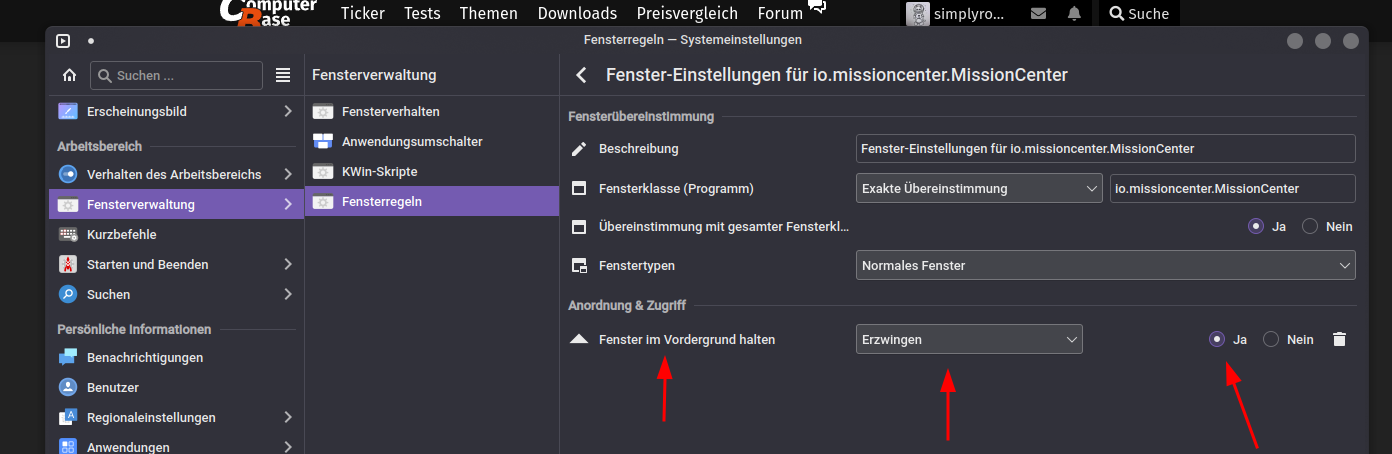Open the Erzwingen dropdown

[x=969, y=339]
